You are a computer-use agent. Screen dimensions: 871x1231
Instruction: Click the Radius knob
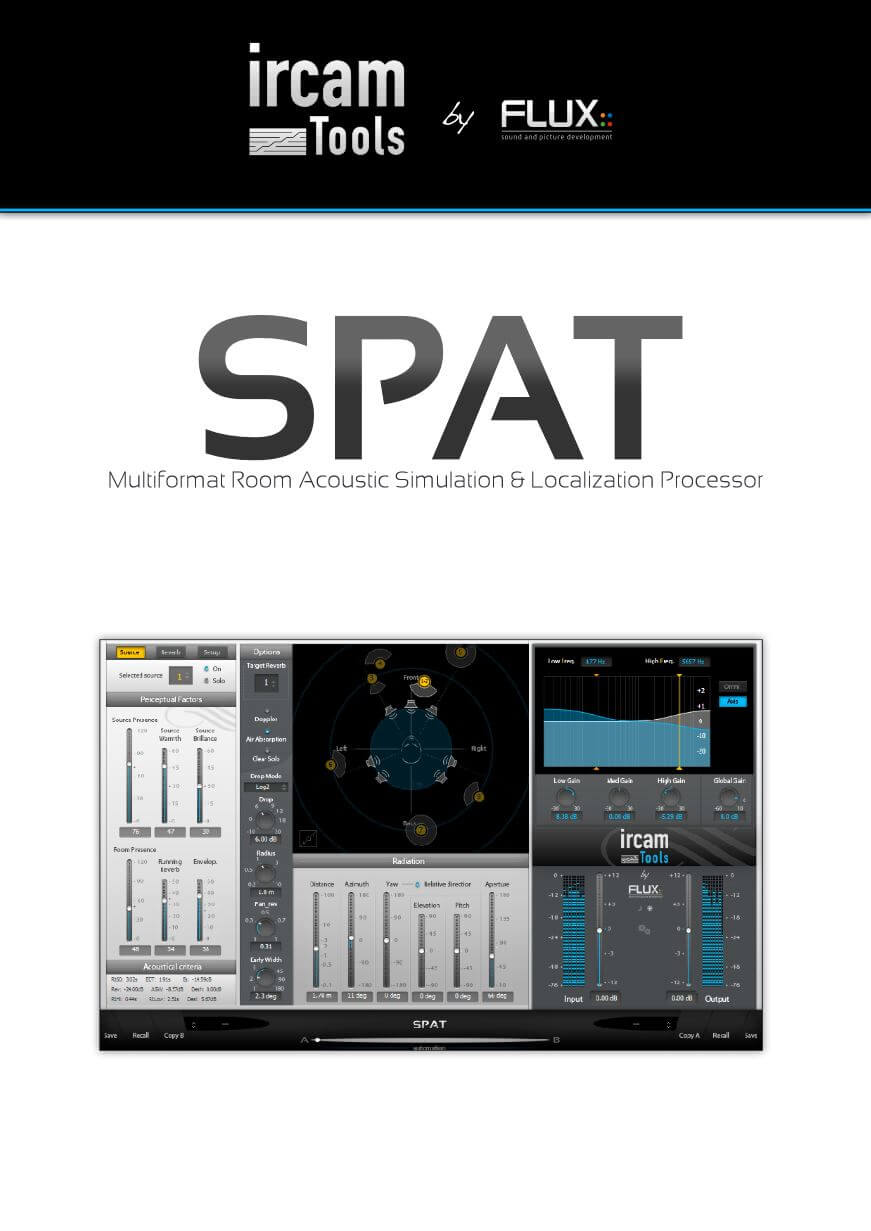[265, 873]
